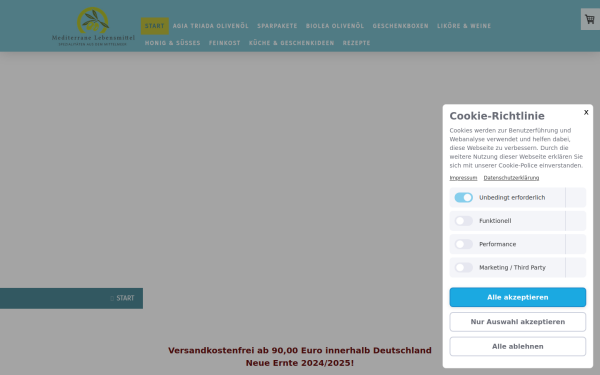The width and height of the screenshot is (600, 375).
Task: Close the Cookie-Richtlinie dialog with X
Action: point(586,112)
